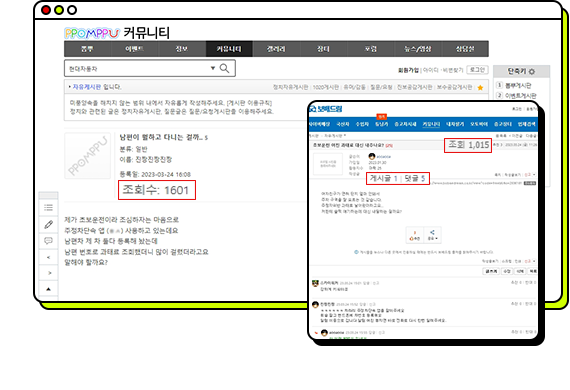Open the 1020게시판 link
The height and width of the screenshot is (390, 570).
(x=325, y=87)
